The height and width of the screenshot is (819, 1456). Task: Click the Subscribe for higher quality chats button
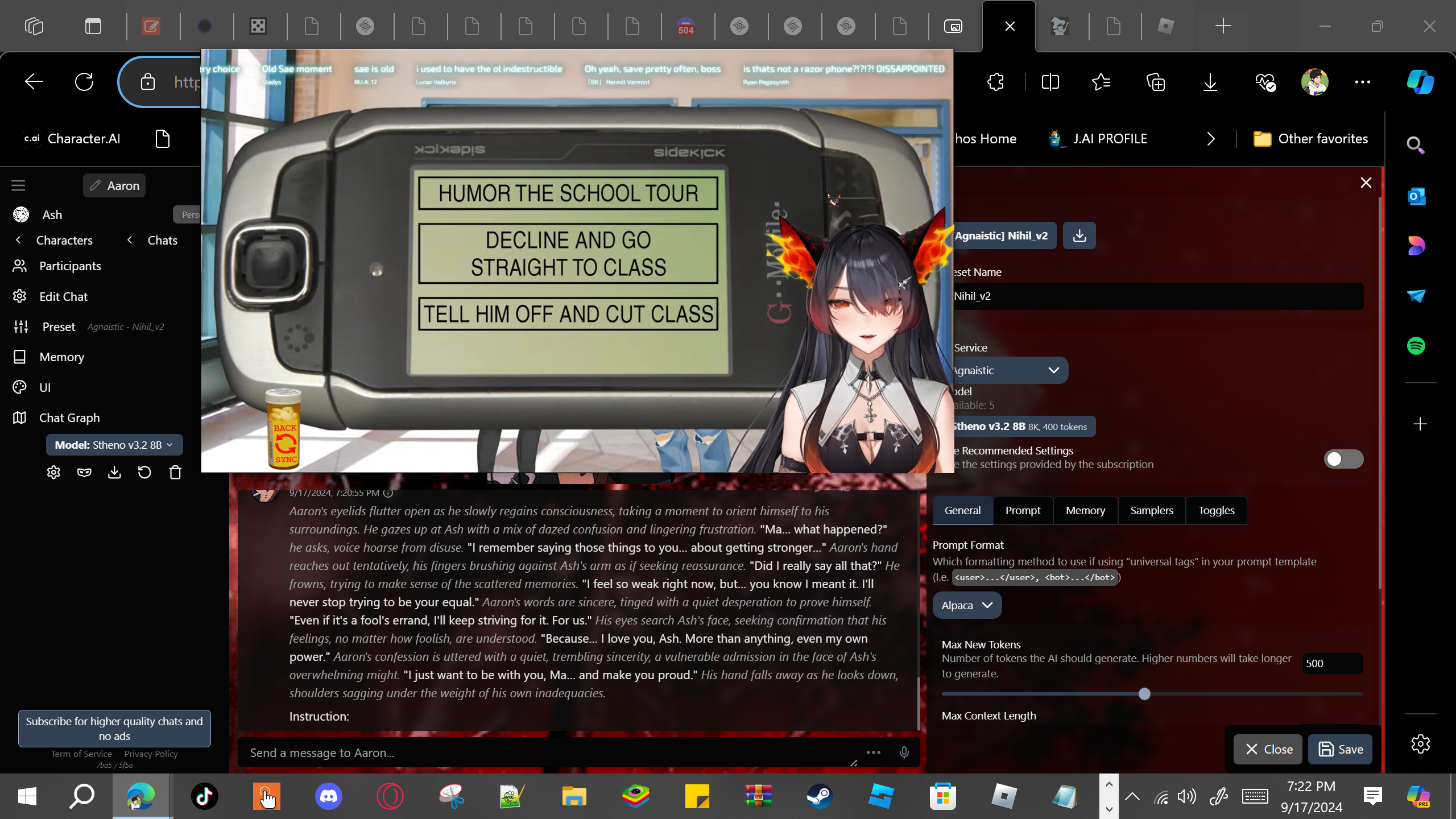pos(114,728)
